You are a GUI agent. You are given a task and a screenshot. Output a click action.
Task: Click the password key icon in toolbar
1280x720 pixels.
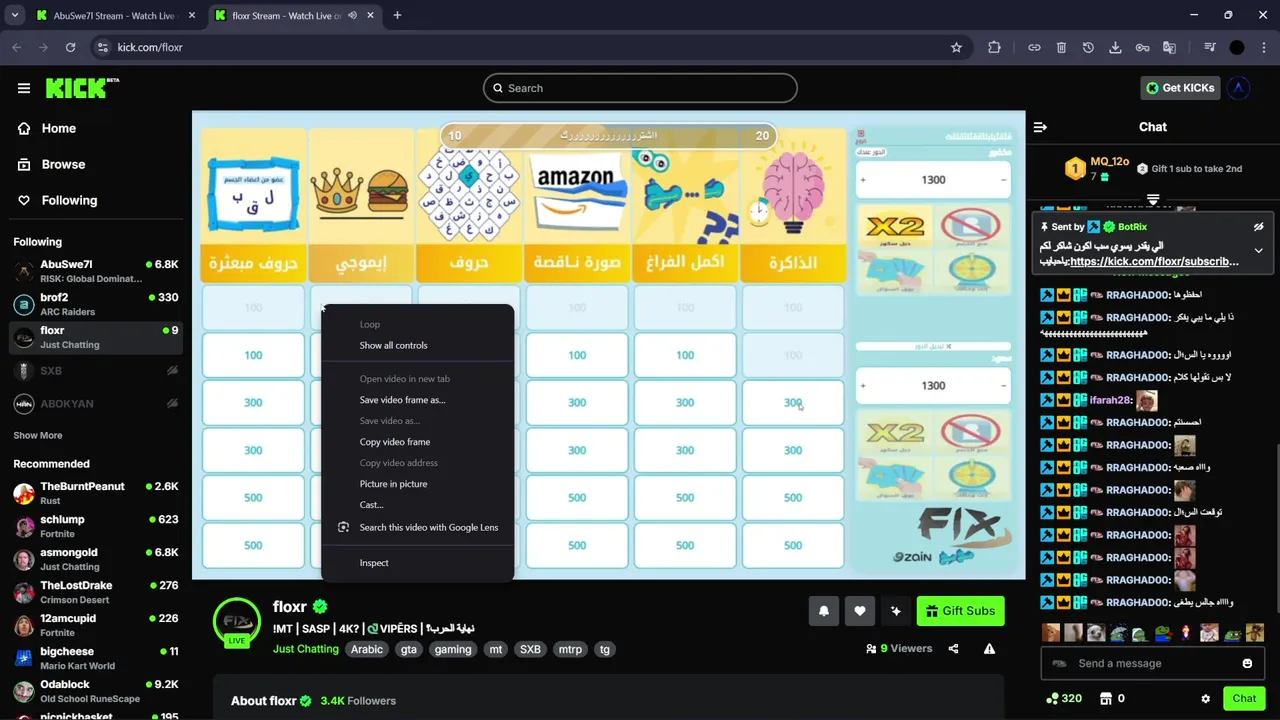[1142, 47]
